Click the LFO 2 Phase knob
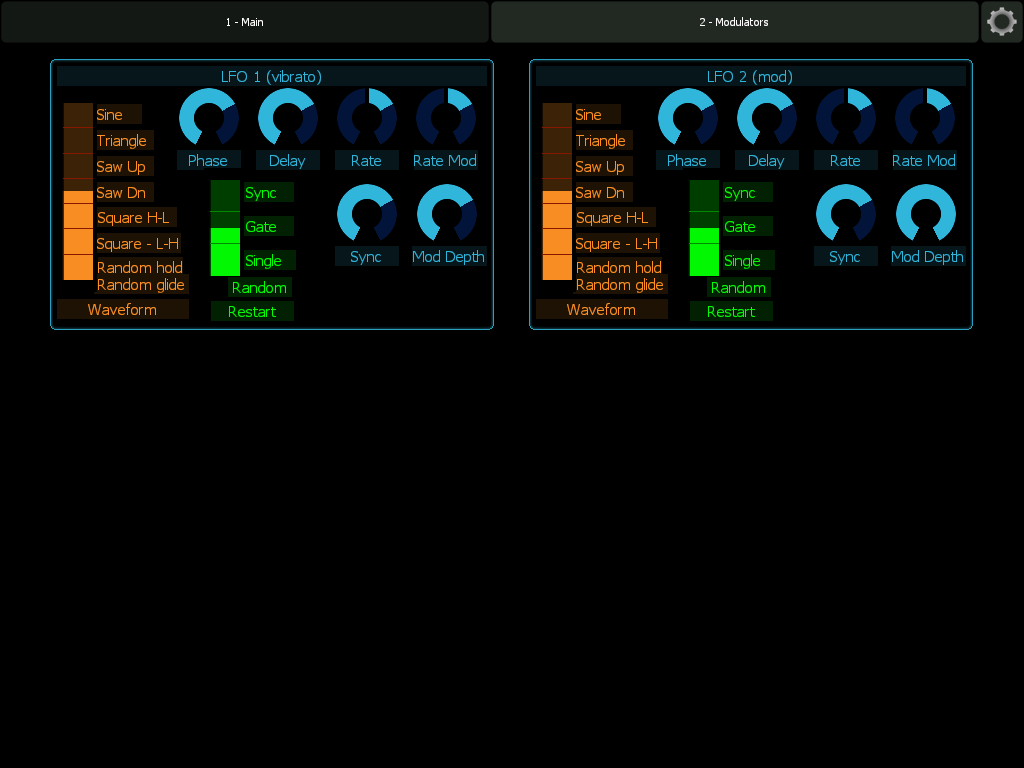Image resolution: width=1024 pixels, height=768 pixels. 688,118
